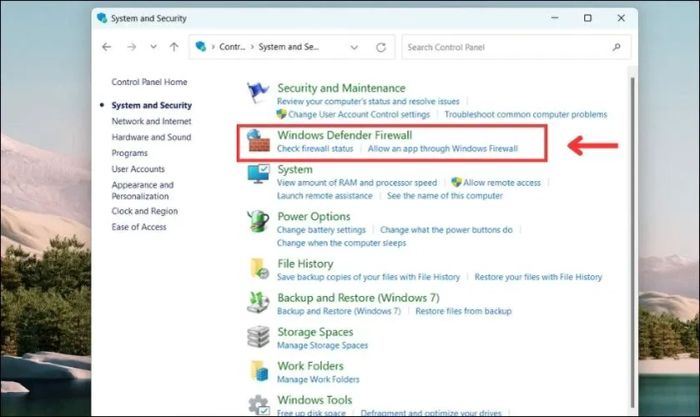Click Manage Work Folders link
Image resolution: width=700 pixels, height=417 pixels.
pos(318,379)
